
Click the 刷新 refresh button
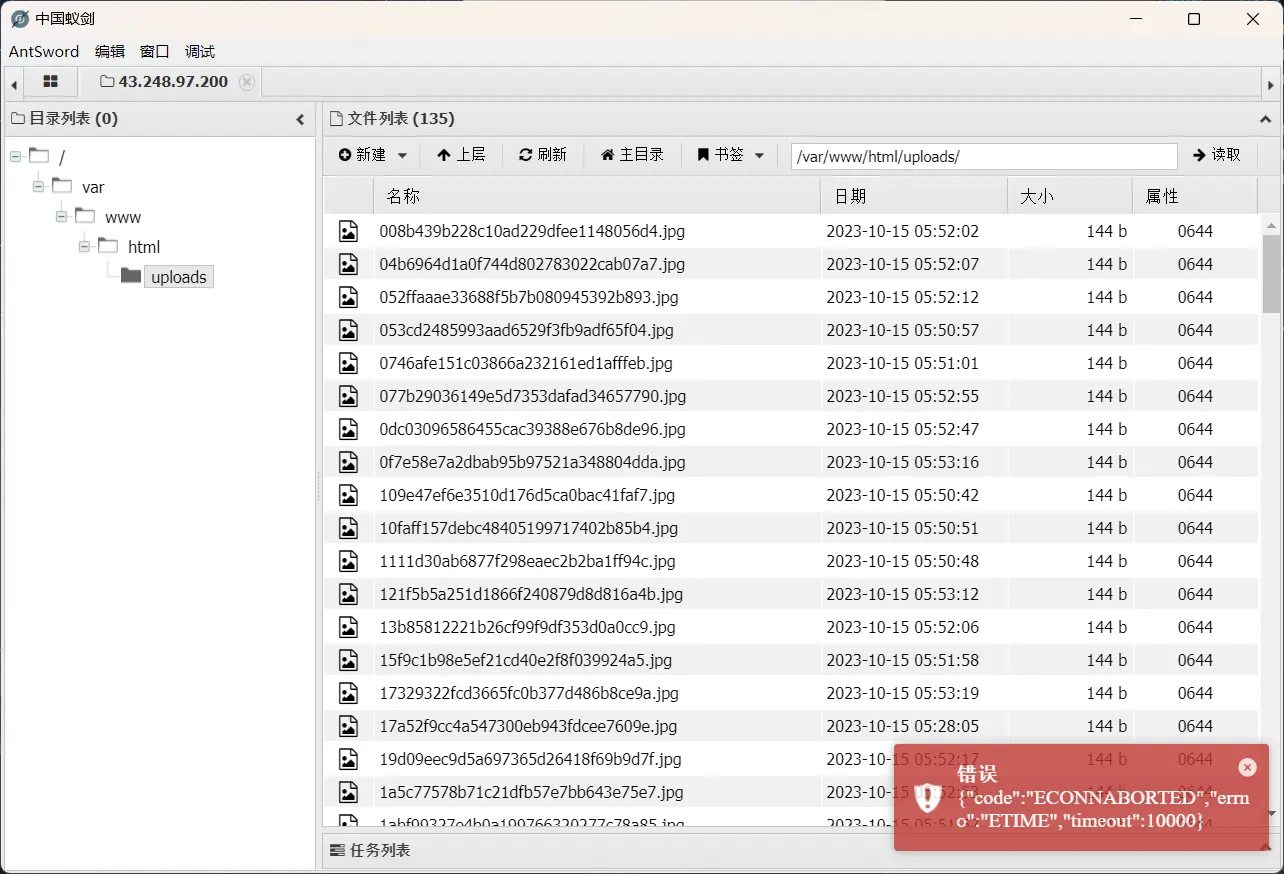(542, 155)
